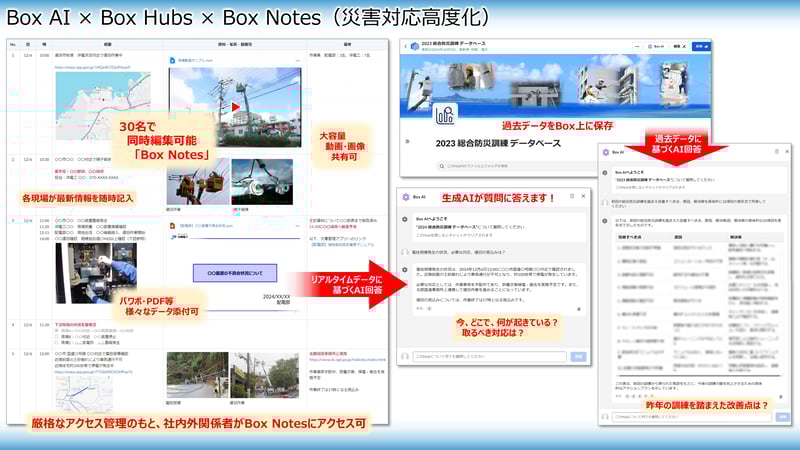Open the link in row 5 remarks column
The width and height of the screenshot is (800, 450).
pyautogui.click(x=347, y=360)
